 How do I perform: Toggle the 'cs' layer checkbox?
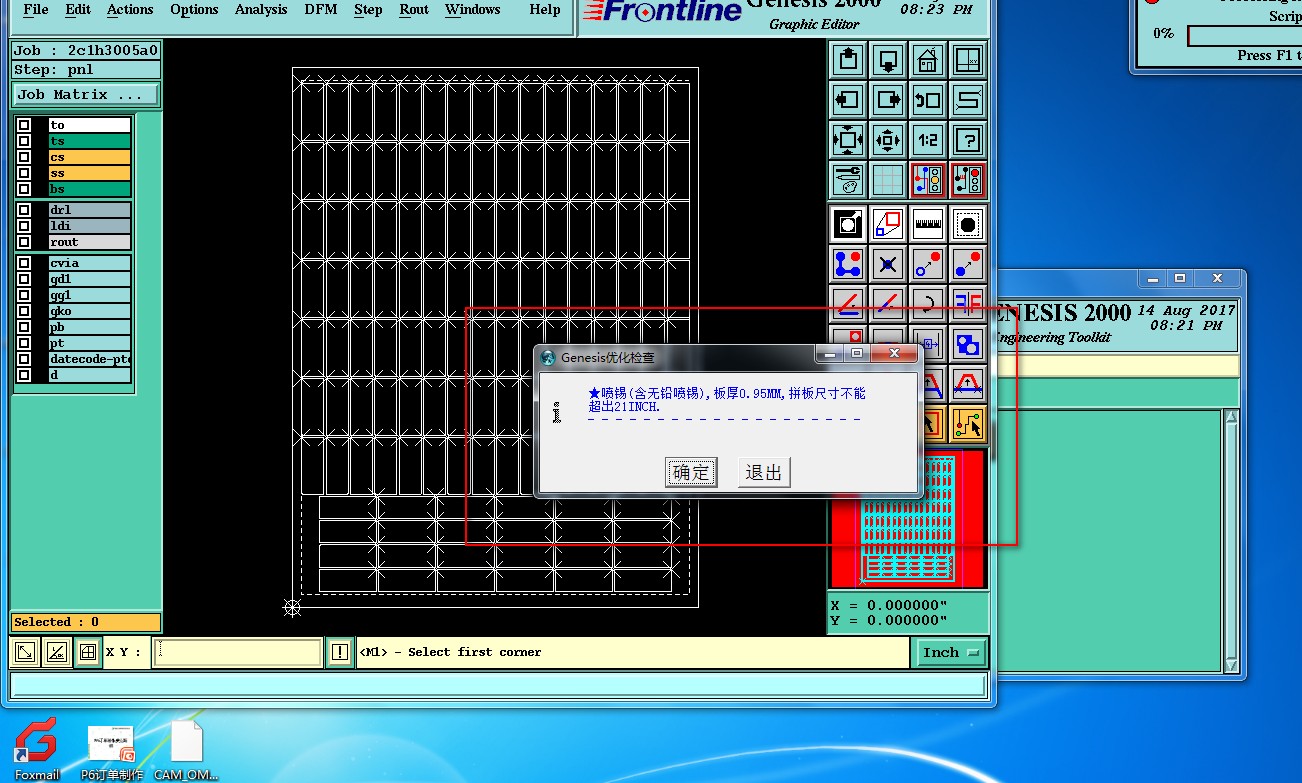24,157
